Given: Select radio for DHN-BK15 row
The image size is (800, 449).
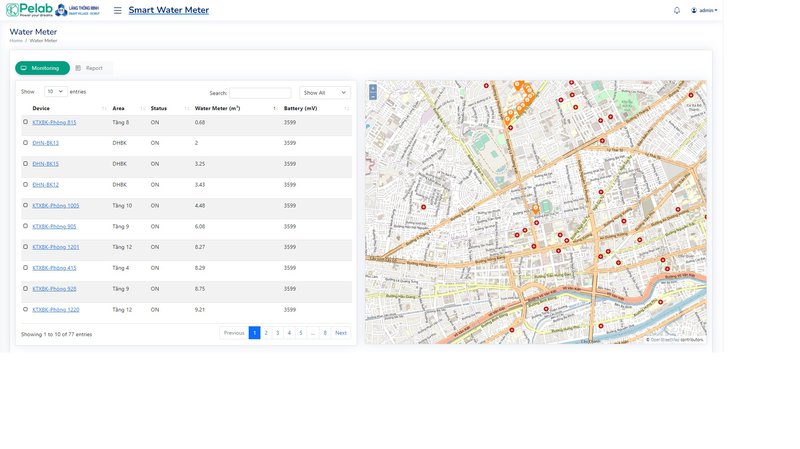Looking at the screenshot, I should point(26,164).
